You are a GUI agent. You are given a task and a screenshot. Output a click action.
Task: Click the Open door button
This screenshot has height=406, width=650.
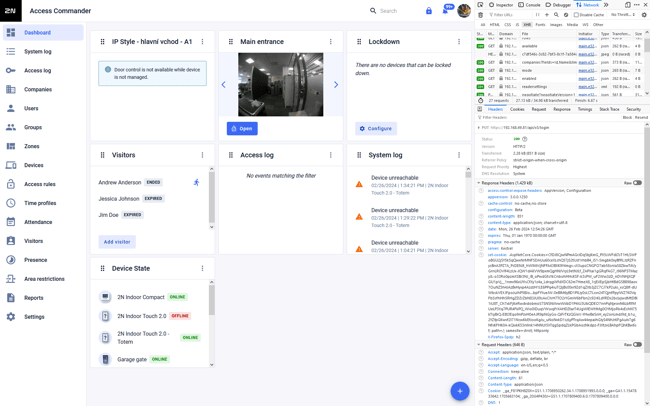point(242,129)
